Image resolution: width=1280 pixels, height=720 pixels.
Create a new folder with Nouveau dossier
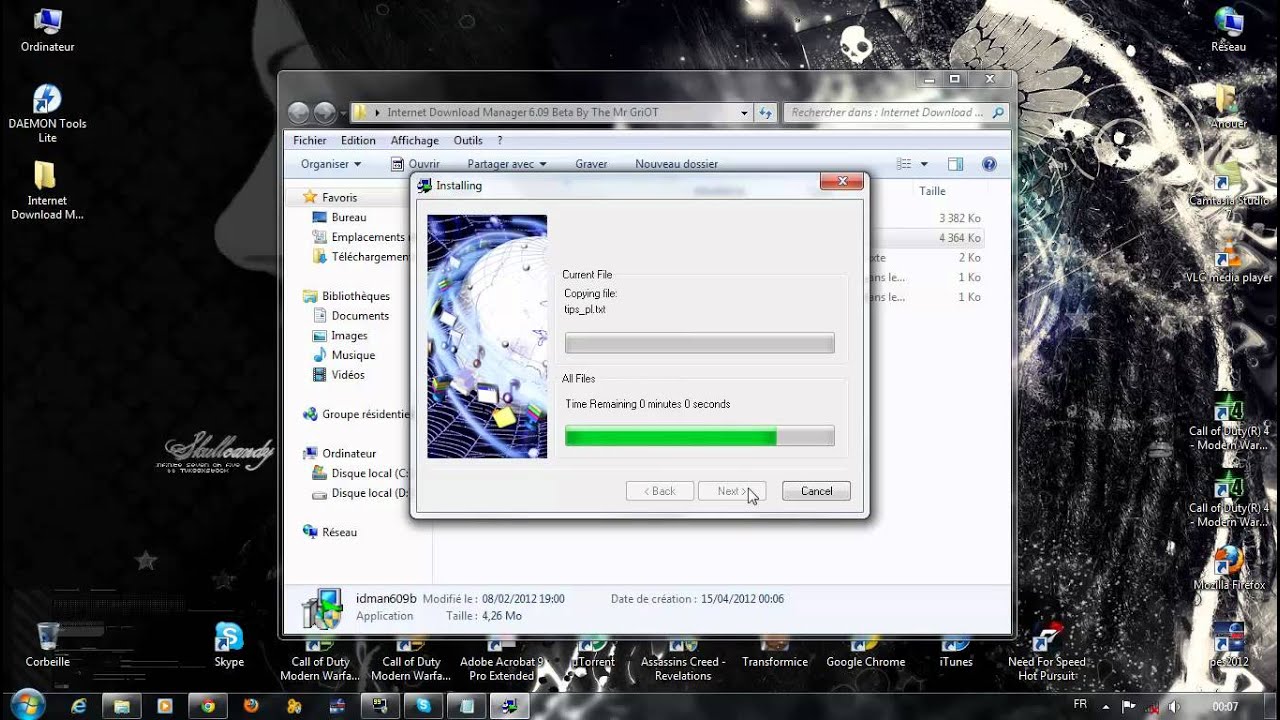tap(677, 164)
